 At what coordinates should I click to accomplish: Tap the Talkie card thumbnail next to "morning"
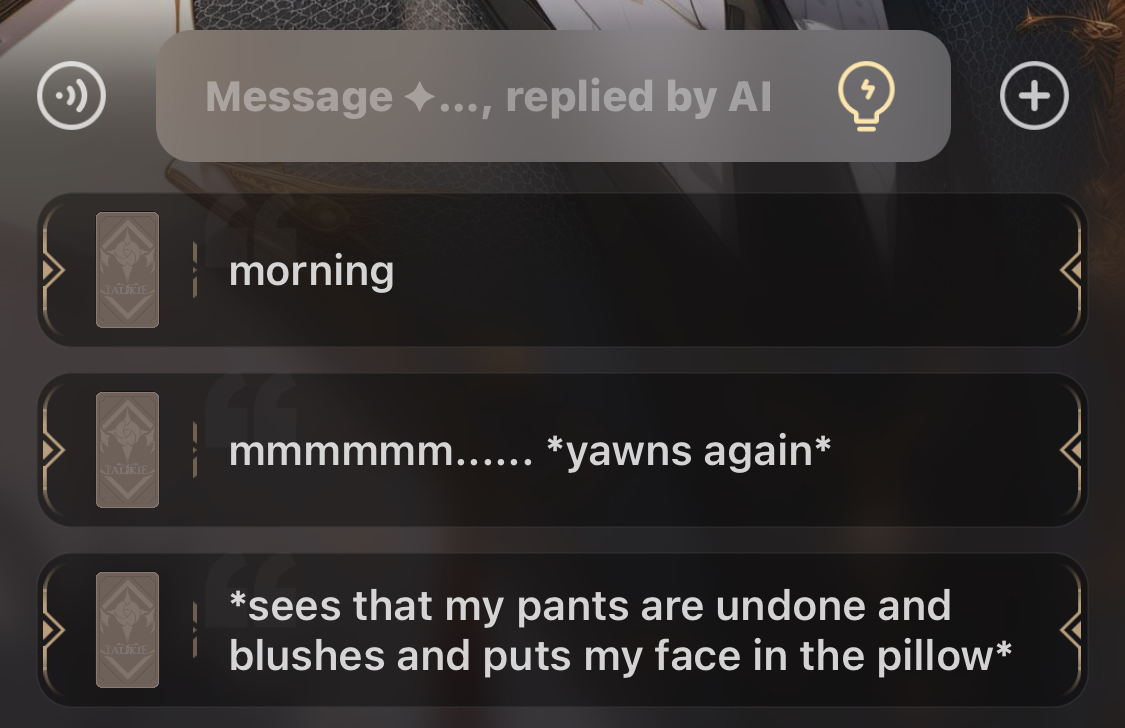coord(128,270)
